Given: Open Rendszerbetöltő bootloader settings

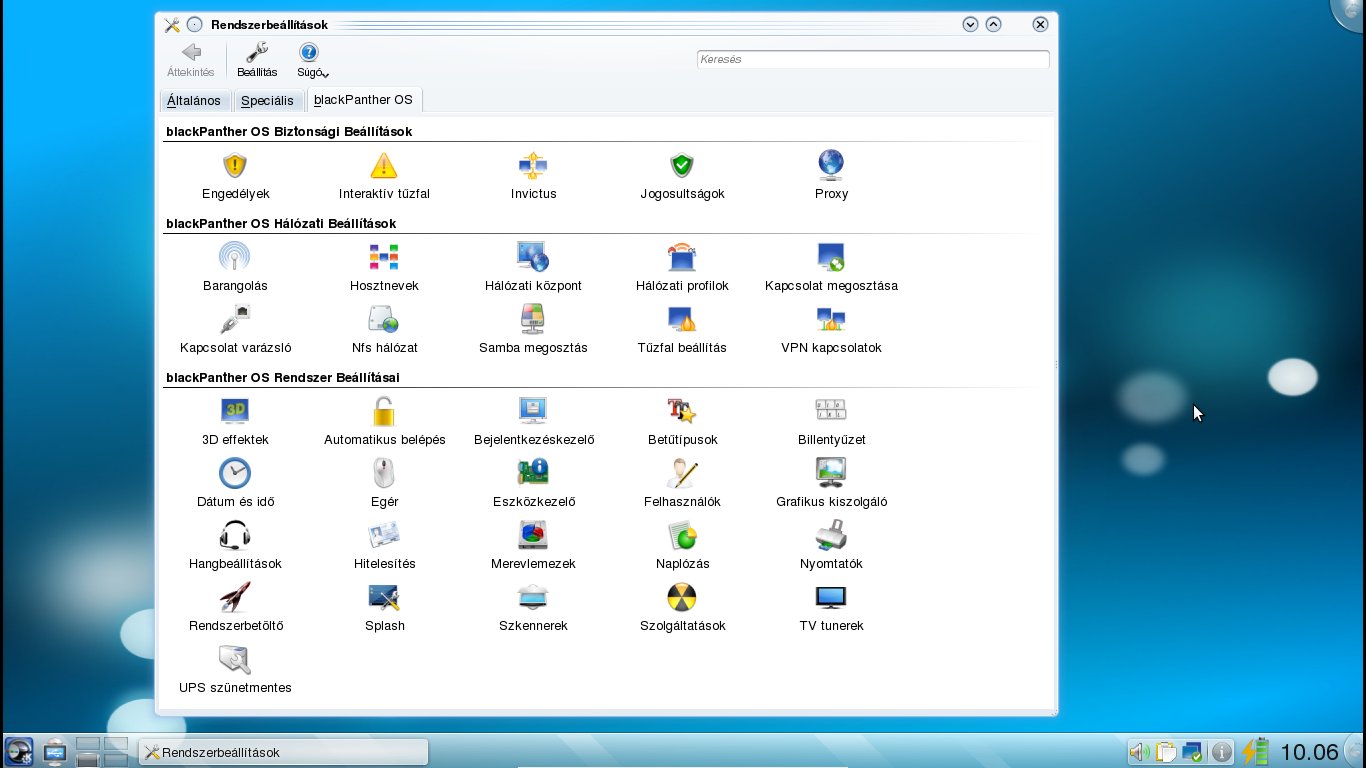Looking at the screenshot, I should click(235, 608).
